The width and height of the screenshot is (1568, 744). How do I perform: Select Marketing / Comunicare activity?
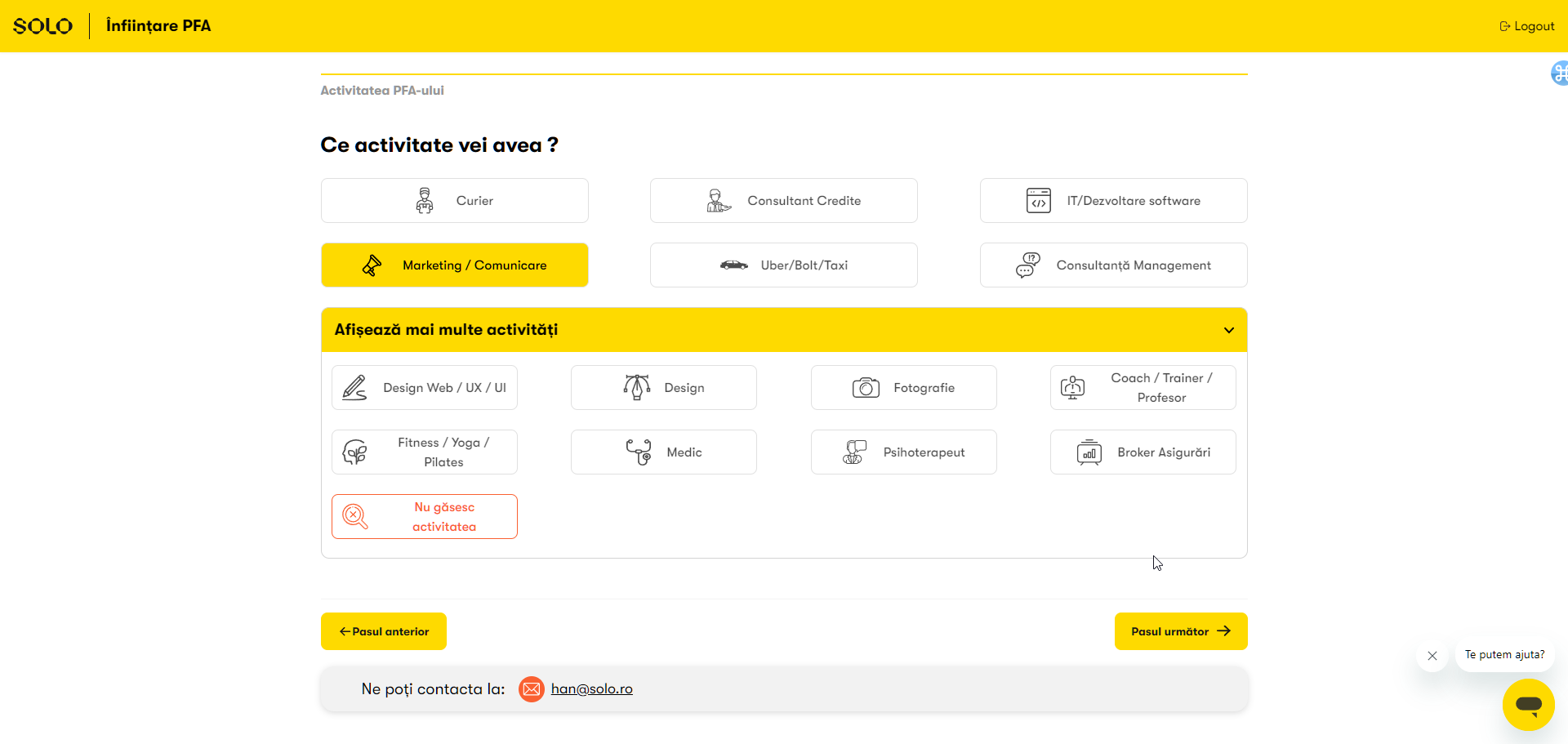click(x=454, y=265)
